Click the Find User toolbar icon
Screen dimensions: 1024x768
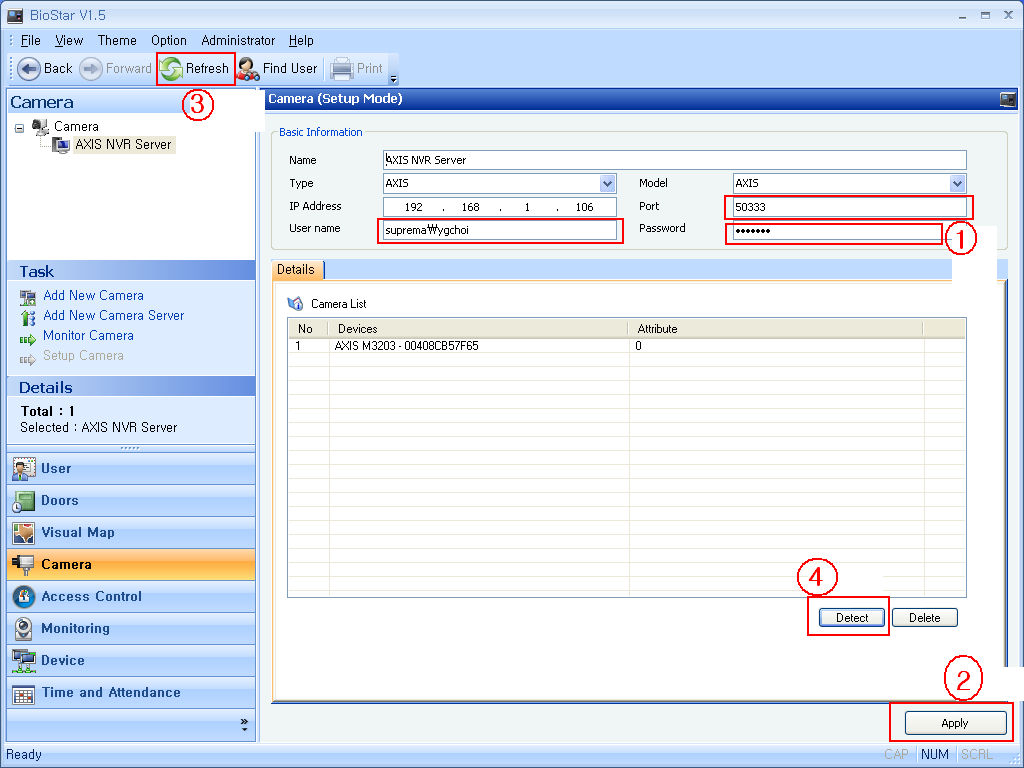pyautogui.click(x=249, y=68)
